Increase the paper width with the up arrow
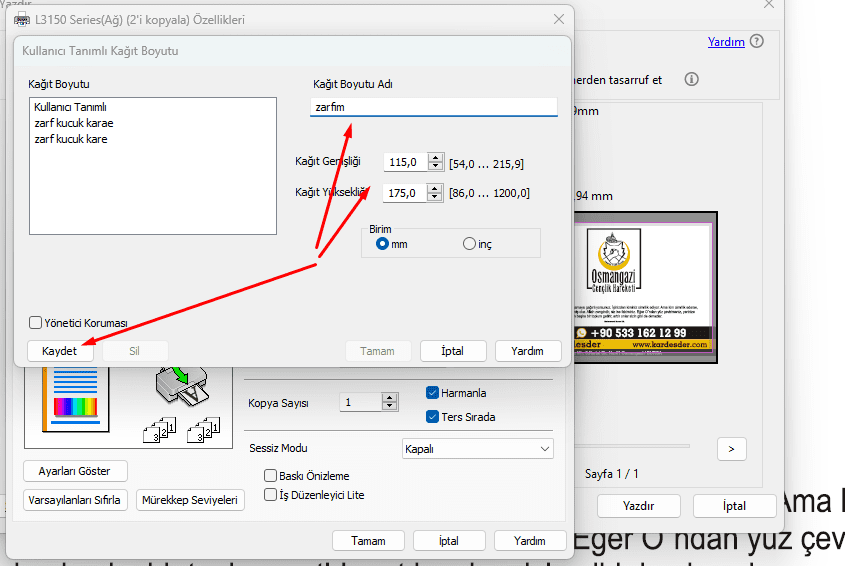The image size is (845, 566). click(x=435, y=157)
